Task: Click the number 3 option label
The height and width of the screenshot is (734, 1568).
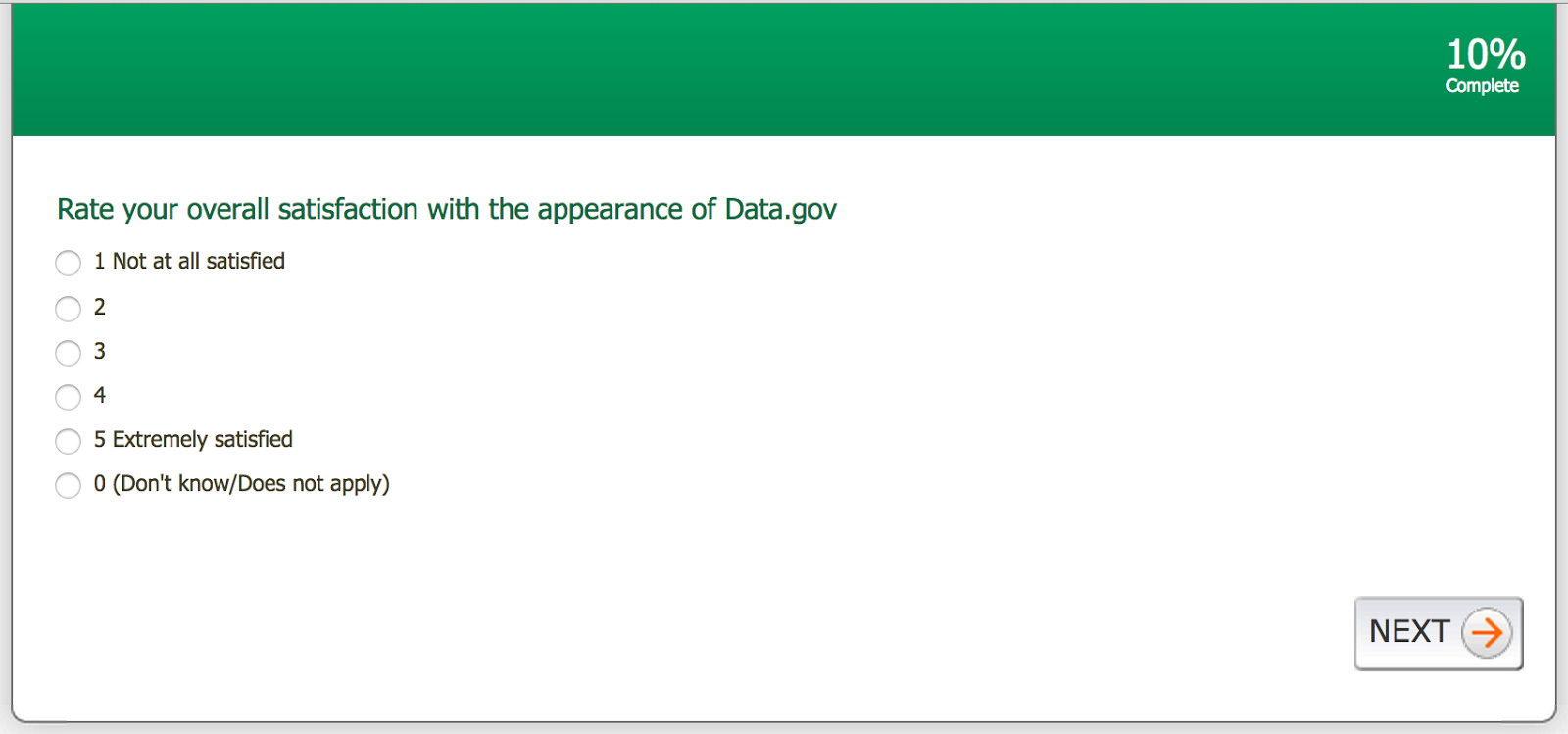Action: pyautogui.click(x=99, y=351)
